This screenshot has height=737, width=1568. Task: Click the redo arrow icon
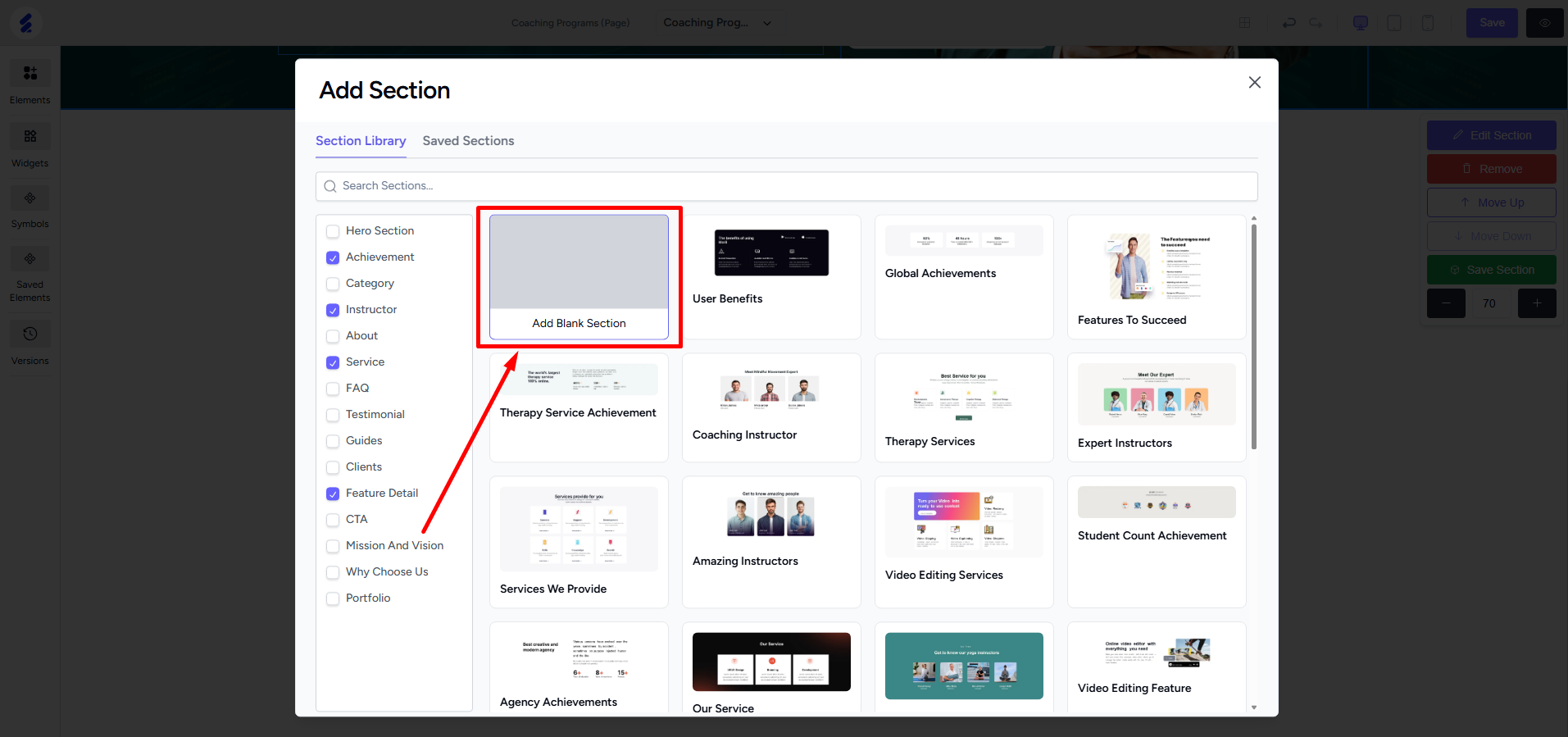(x=1316, y=23)
